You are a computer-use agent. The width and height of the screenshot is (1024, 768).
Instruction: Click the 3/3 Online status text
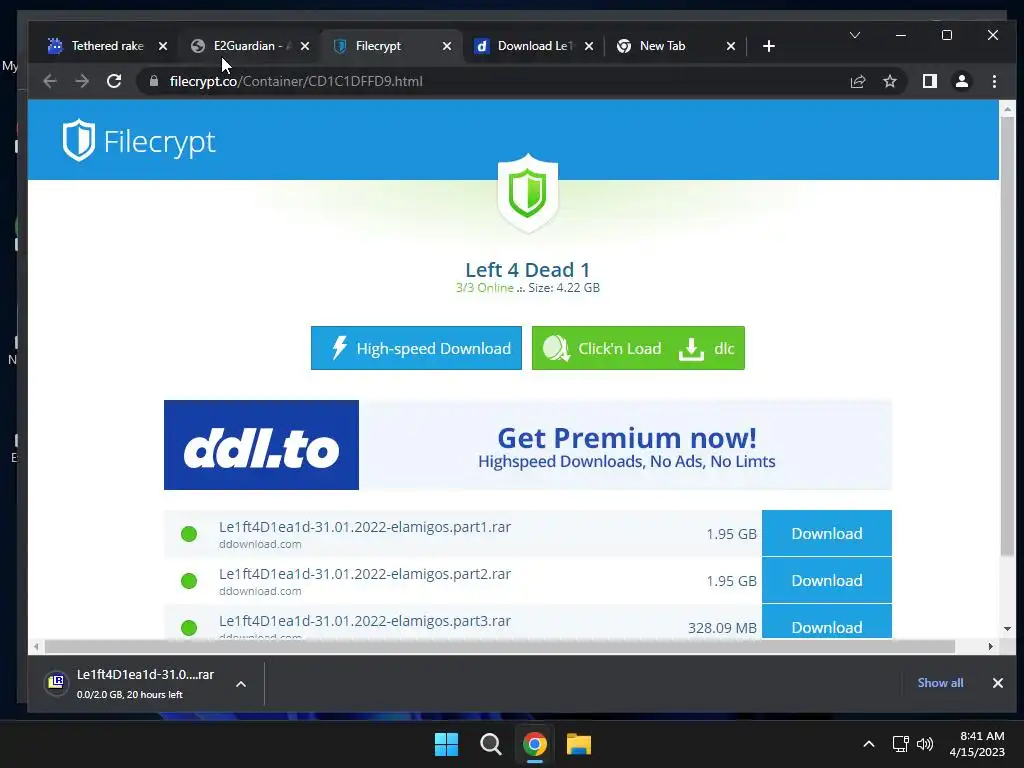[x=485, y=288]
